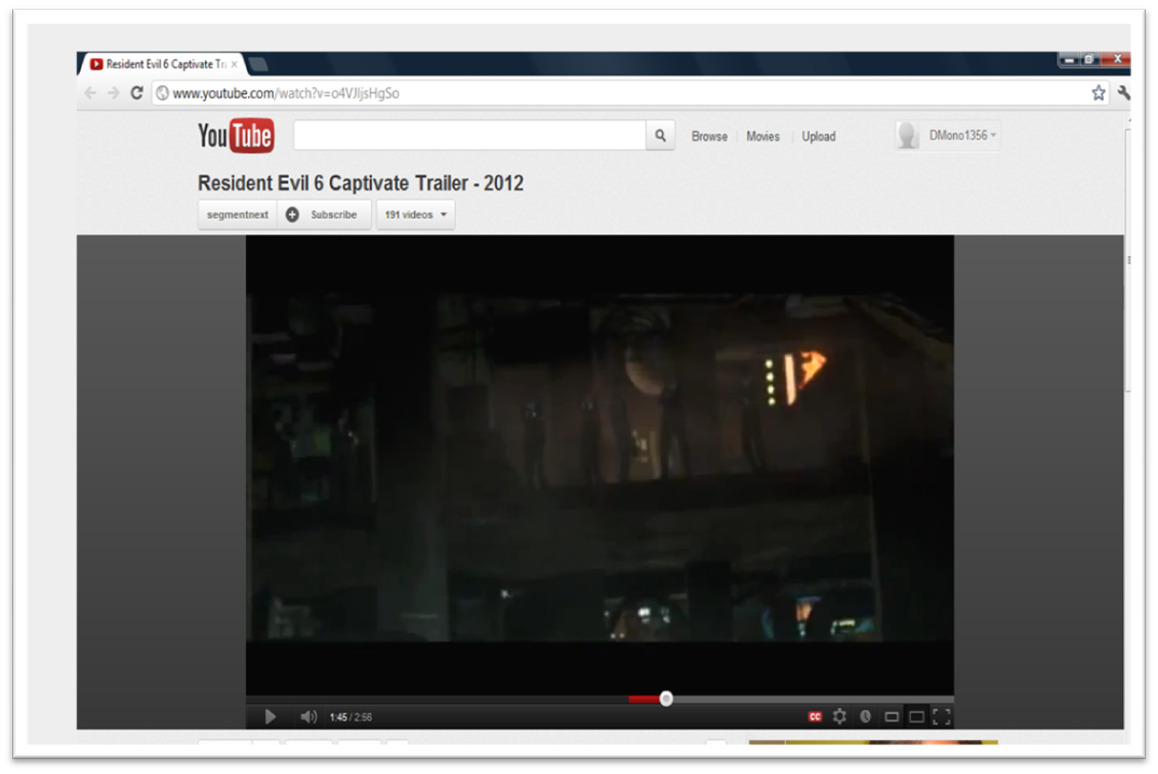Open the Movies menu item
The height and width of the screenshot is (774, 1158).
coord(762,137)
